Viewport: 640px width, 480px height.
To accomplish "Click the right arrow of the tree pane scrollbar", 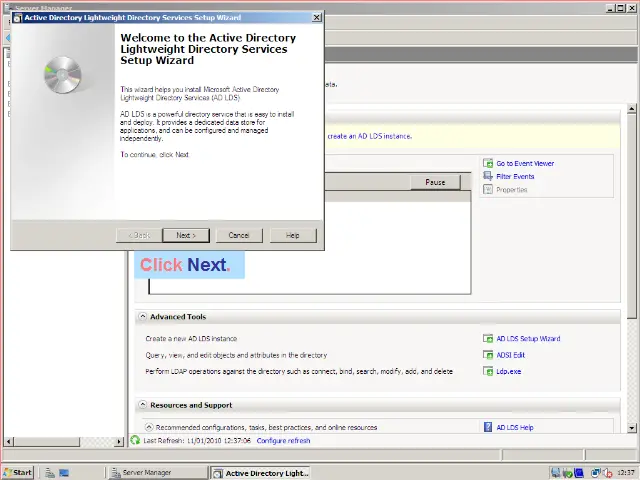I will 119,441.
